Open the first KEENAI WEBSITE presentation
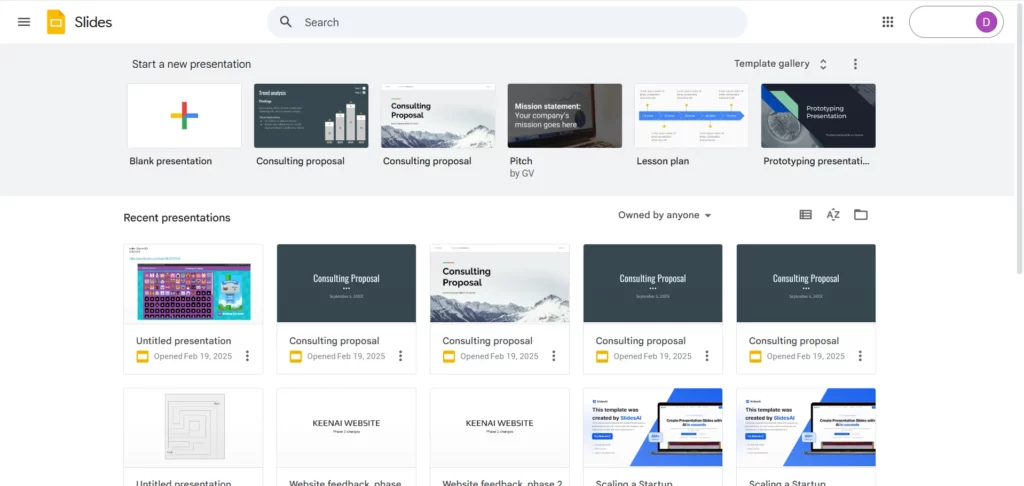 coord(346,427)
